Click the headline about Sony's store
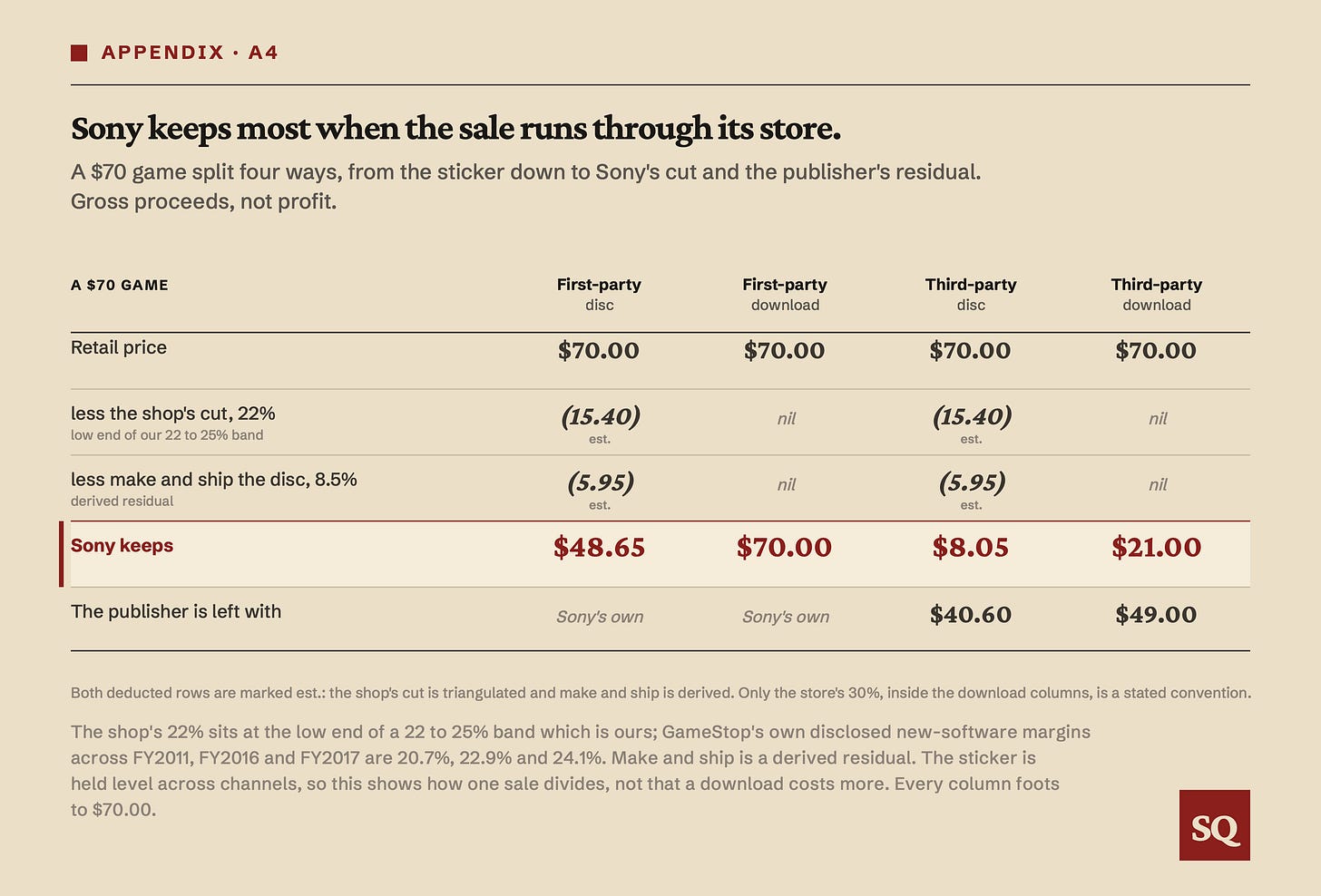 pos(455,129)
